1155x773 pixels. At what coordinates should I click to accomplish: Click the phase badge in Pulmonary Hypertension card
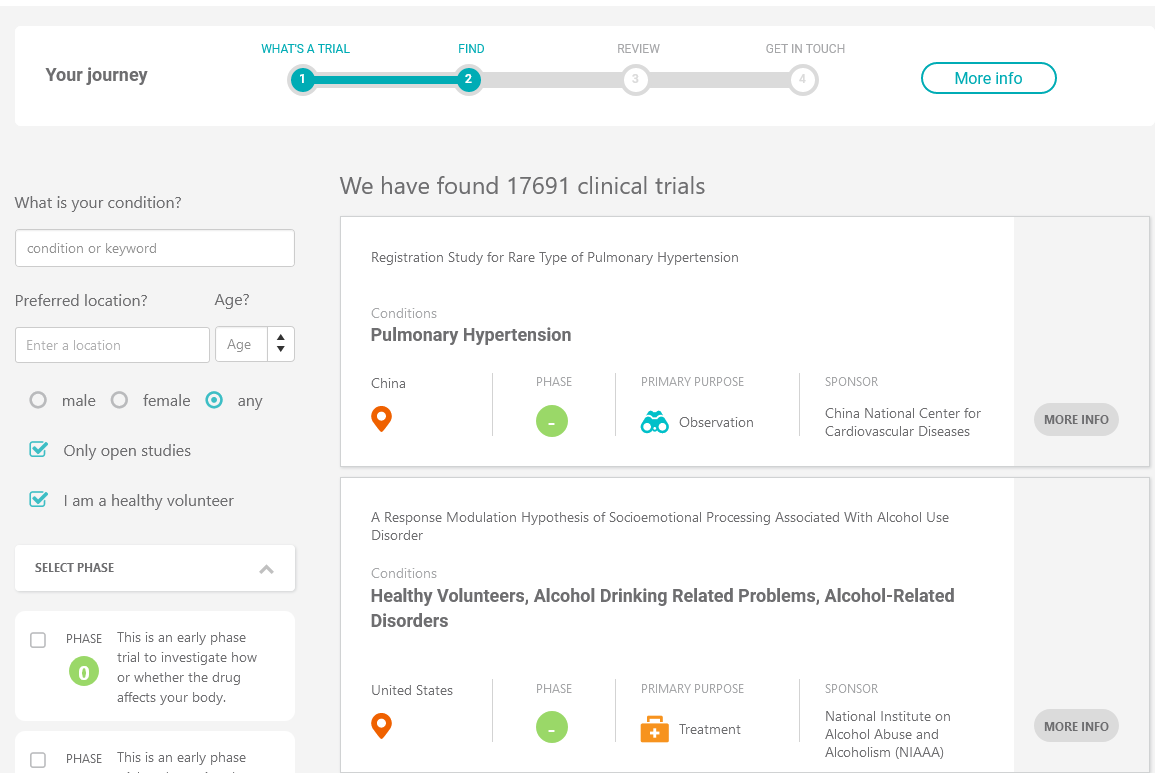[x=552, y=422]
